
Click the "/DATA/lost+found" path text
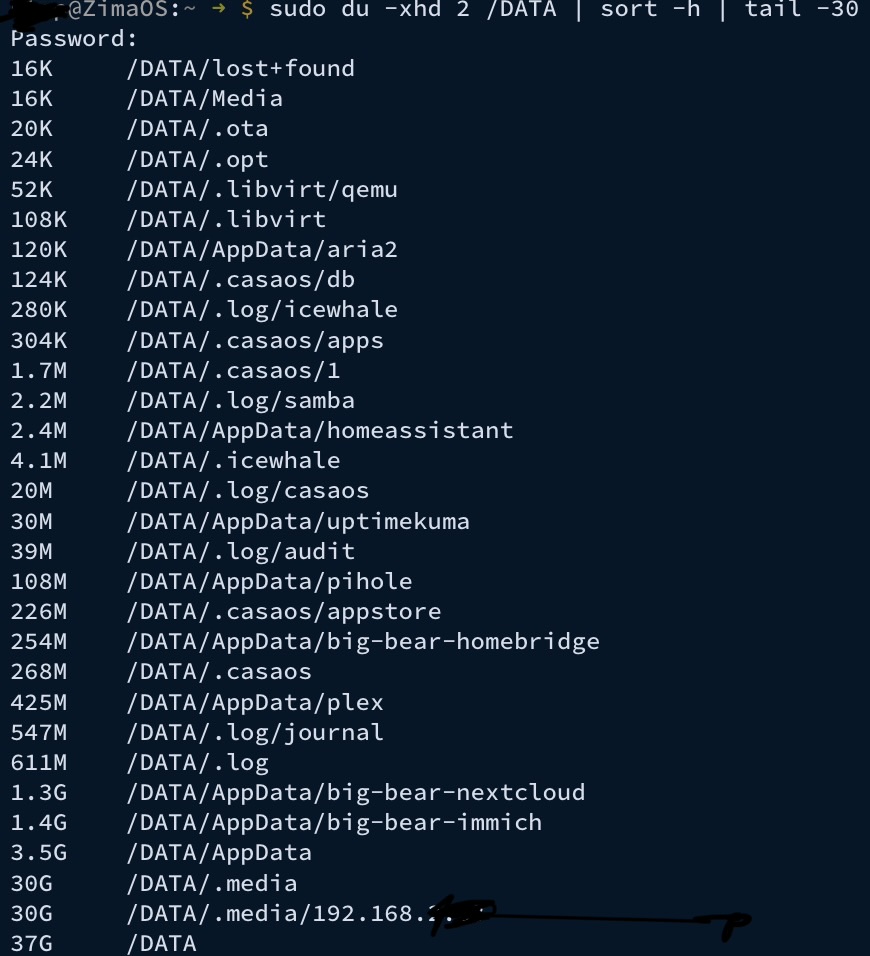click(x=240, y=69)
